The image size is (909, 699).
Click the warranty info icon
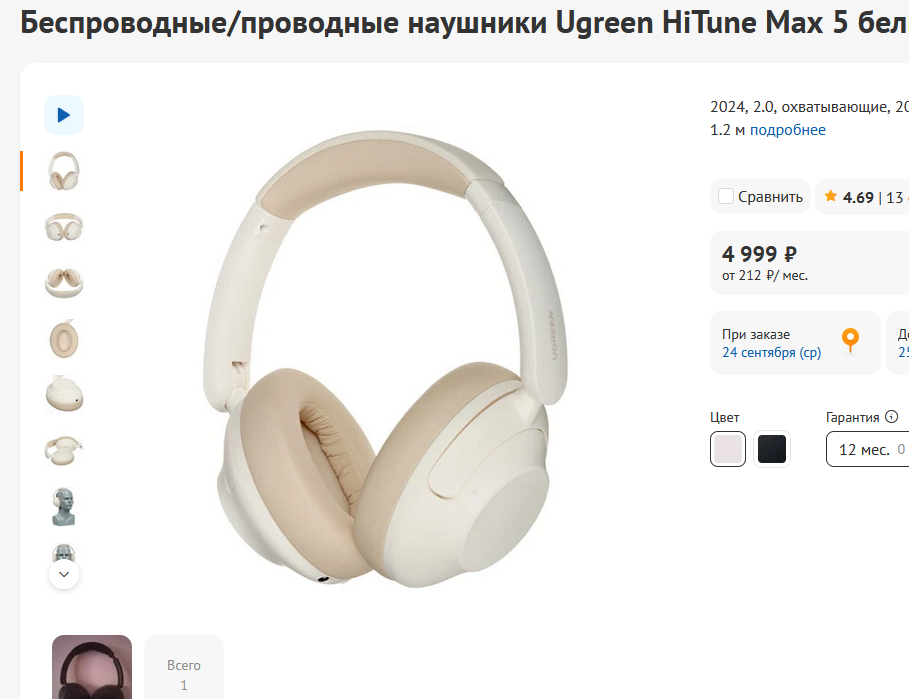click(892, 416)
